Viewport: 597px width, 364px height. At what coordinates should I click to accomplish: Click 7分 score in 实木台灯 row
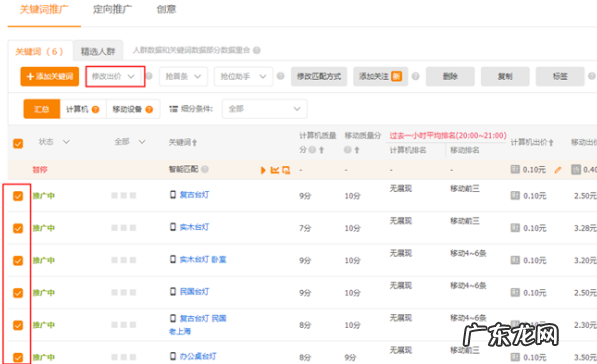click(305, 228)
